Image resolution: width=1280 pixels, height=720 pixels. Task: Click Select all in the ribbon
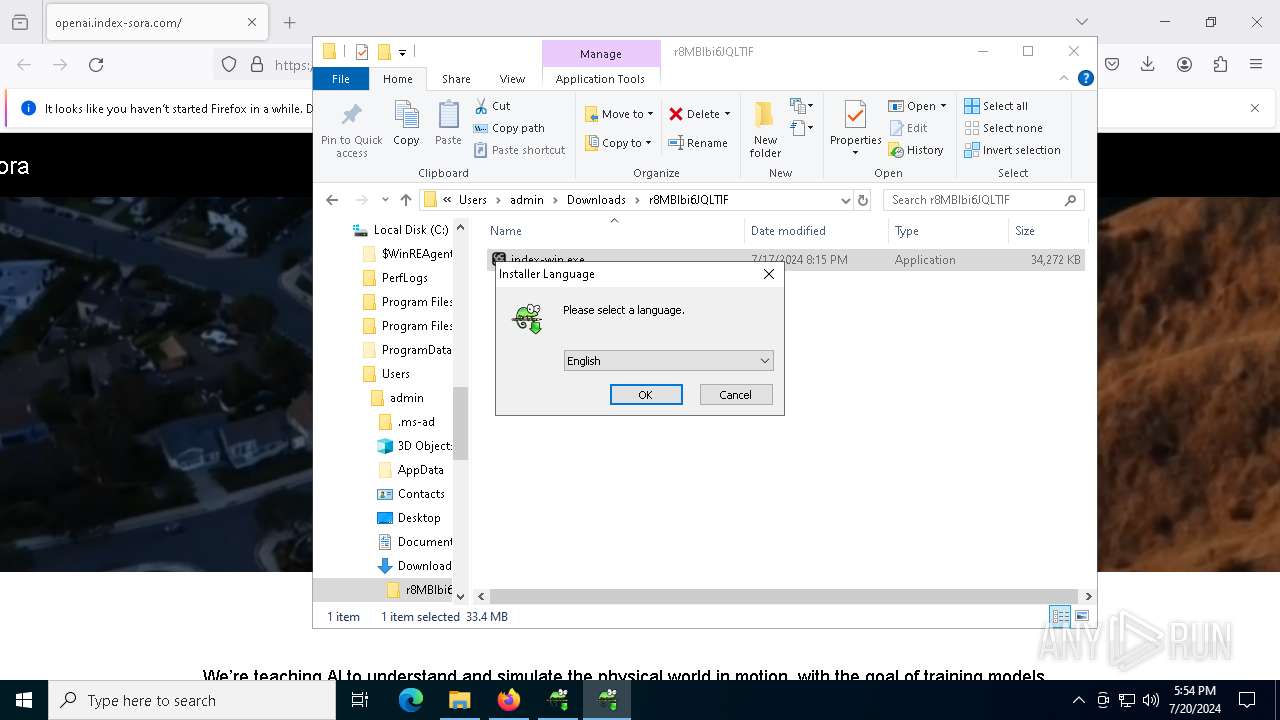[x=996, y=106]
